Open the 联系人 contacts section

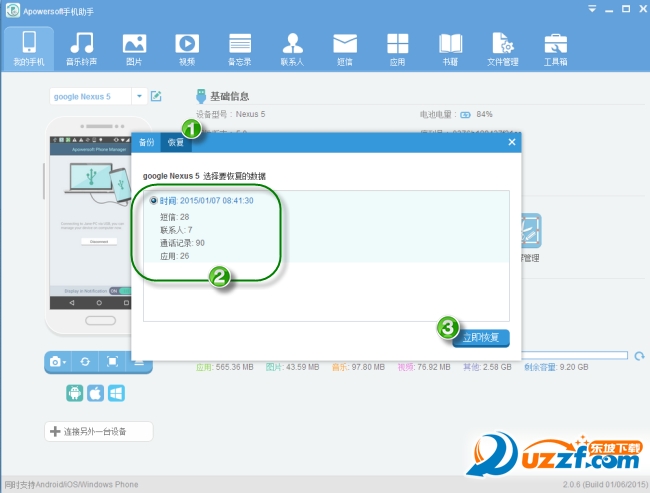pos(292,49)
